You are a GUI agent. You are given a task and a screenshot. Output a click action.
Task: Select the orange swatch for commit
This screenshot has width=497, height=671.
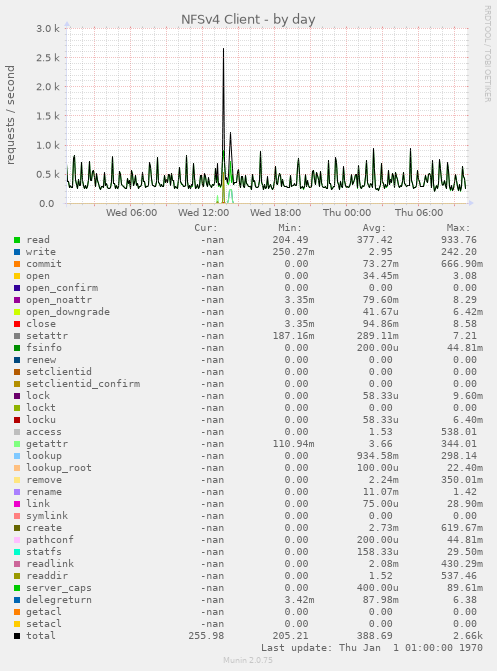17,264
